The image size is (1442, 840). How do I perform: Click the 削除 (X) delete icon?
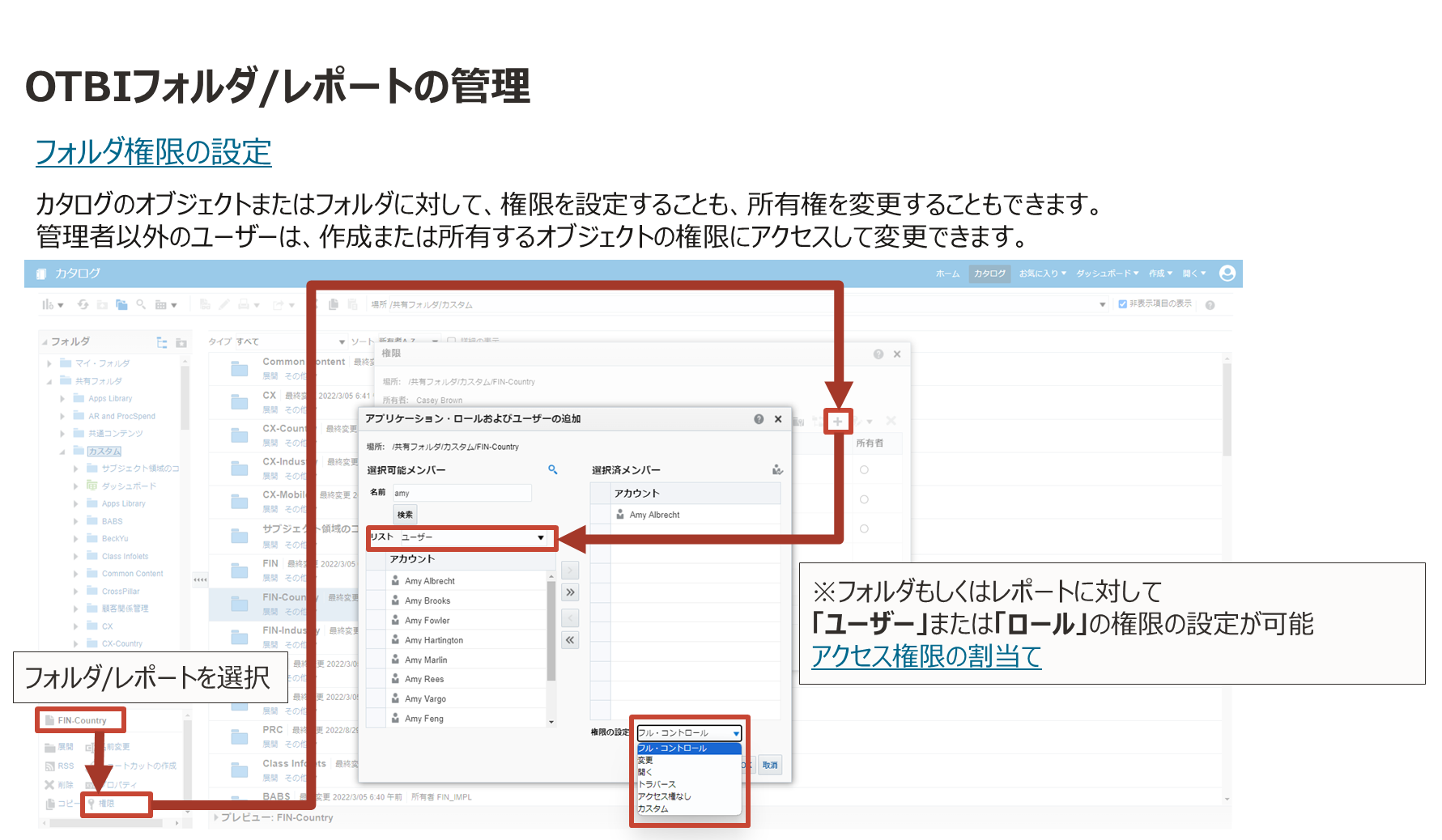49,784
